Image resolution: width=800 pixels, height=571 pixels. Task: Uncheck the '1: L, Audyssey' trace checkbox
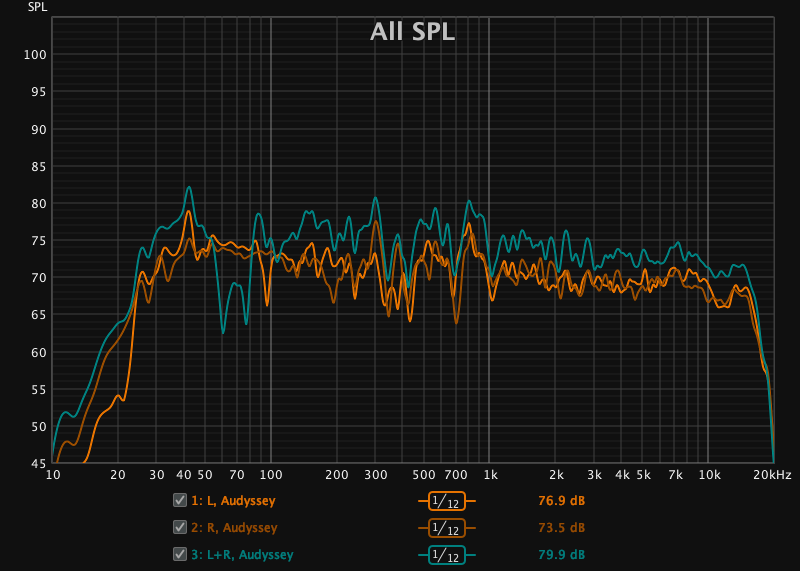point(180,500)
